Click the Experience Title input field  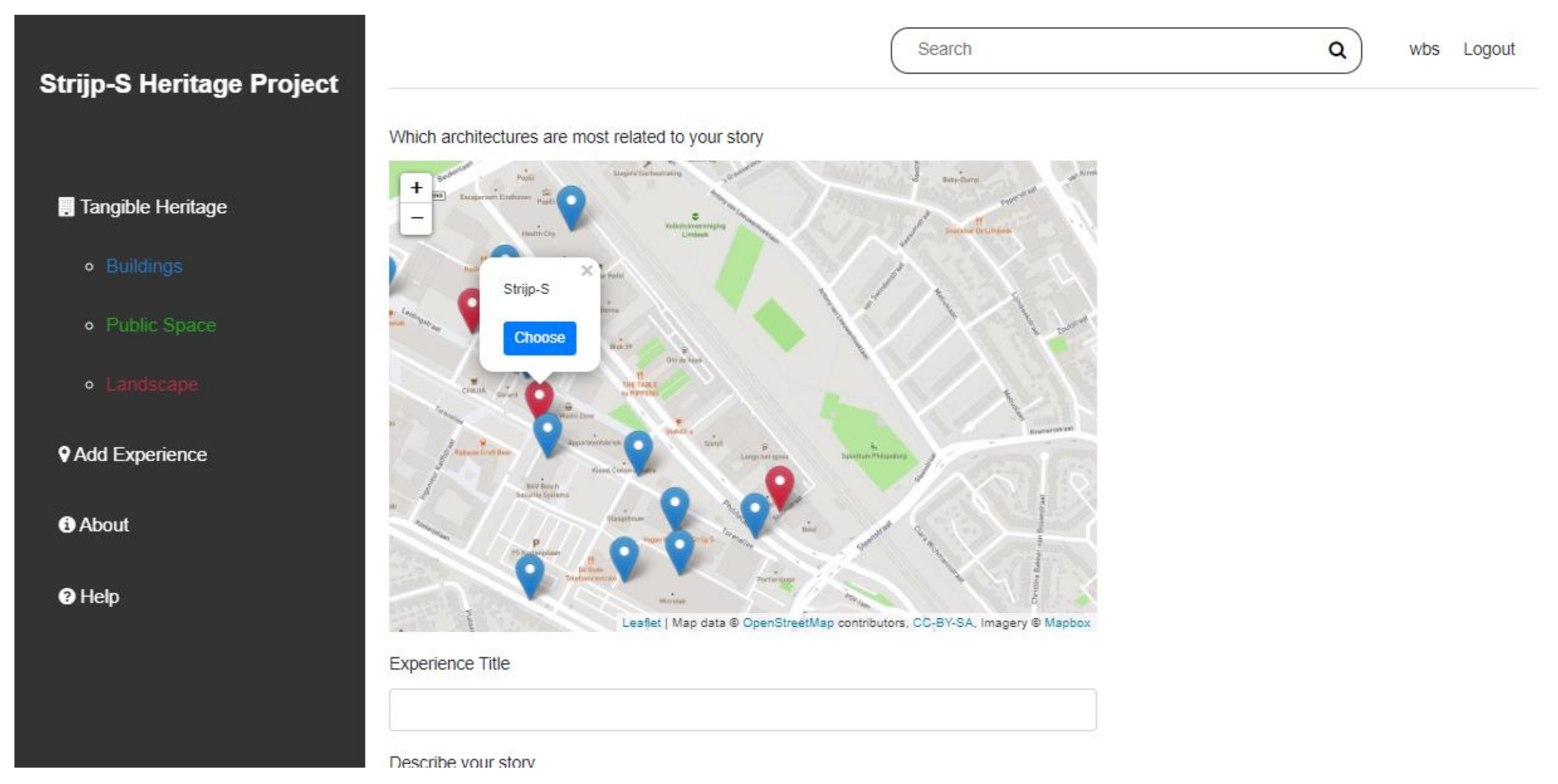click(742, 710)
